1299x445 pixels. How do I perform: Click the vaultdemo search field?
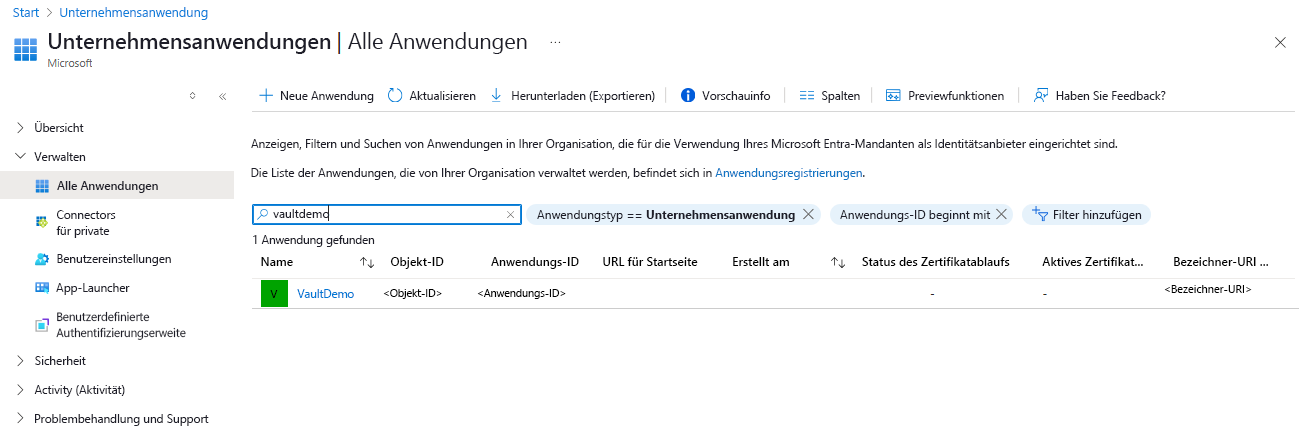point(386,214)
